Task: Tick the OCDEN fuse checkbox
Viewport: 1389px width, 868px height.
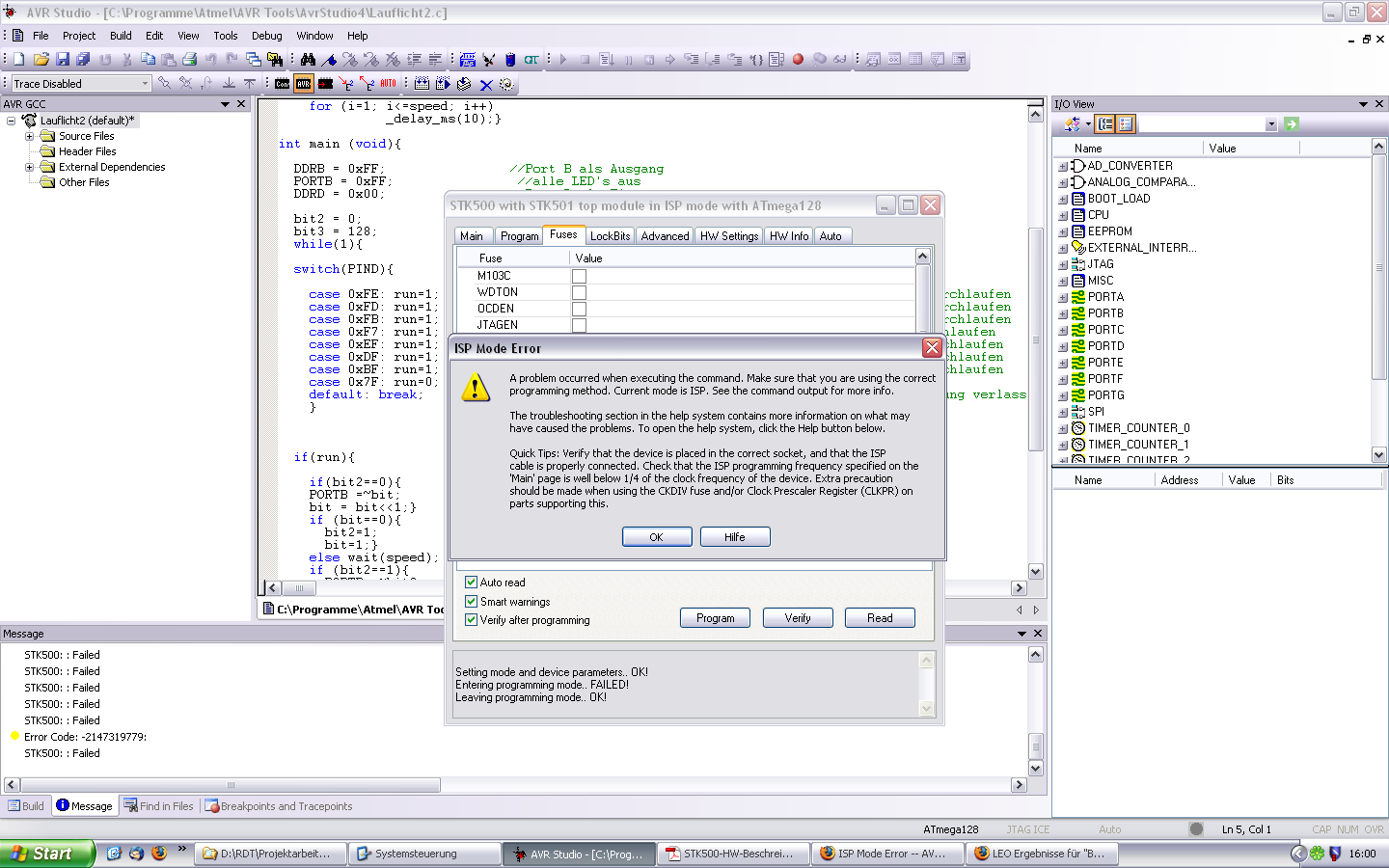Action: [579, 309]
